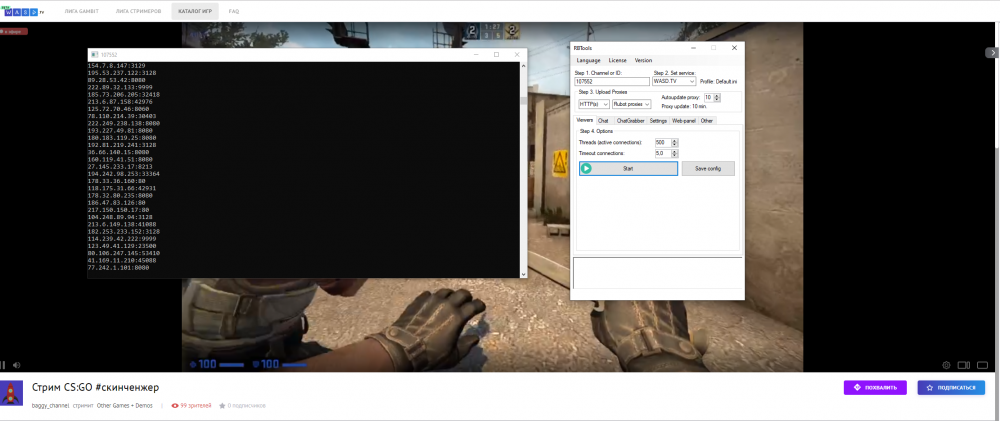Image resolution: width=1000 pixels, height=421 pixels.
Task: Switch to the ChatGrabber tab
Action: click(x=630, y=120)
